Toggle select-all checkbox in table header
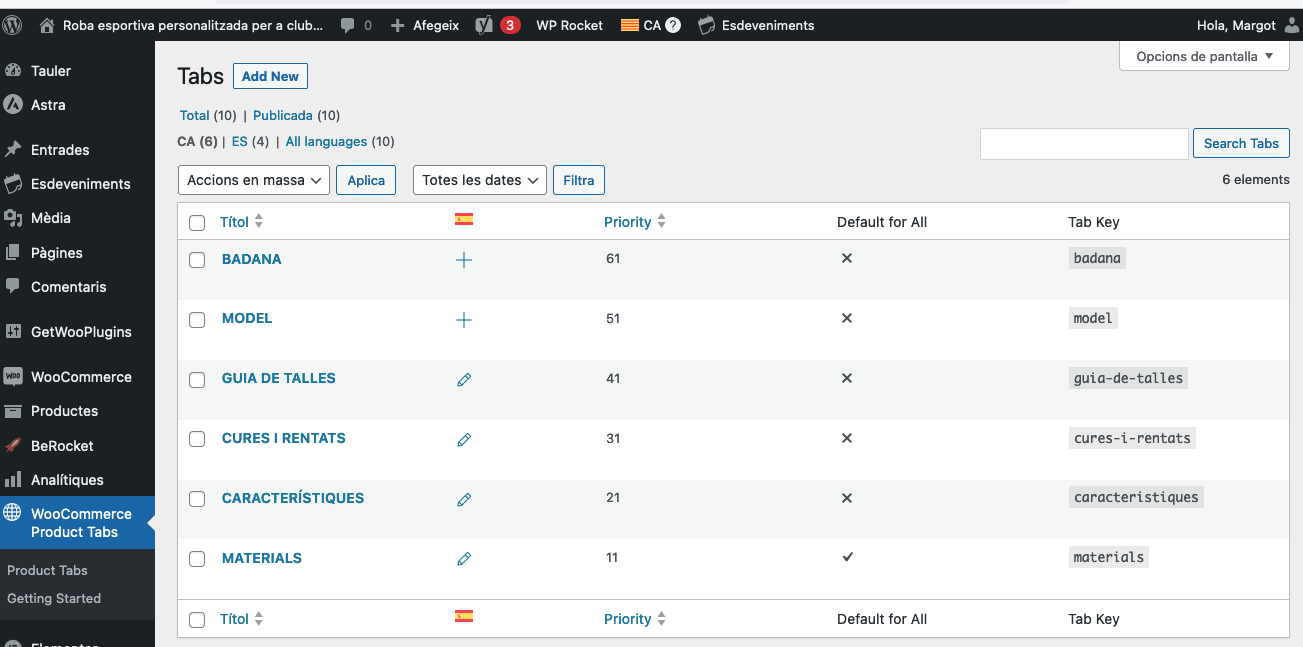1303x647 pixels. click(197, 223)
